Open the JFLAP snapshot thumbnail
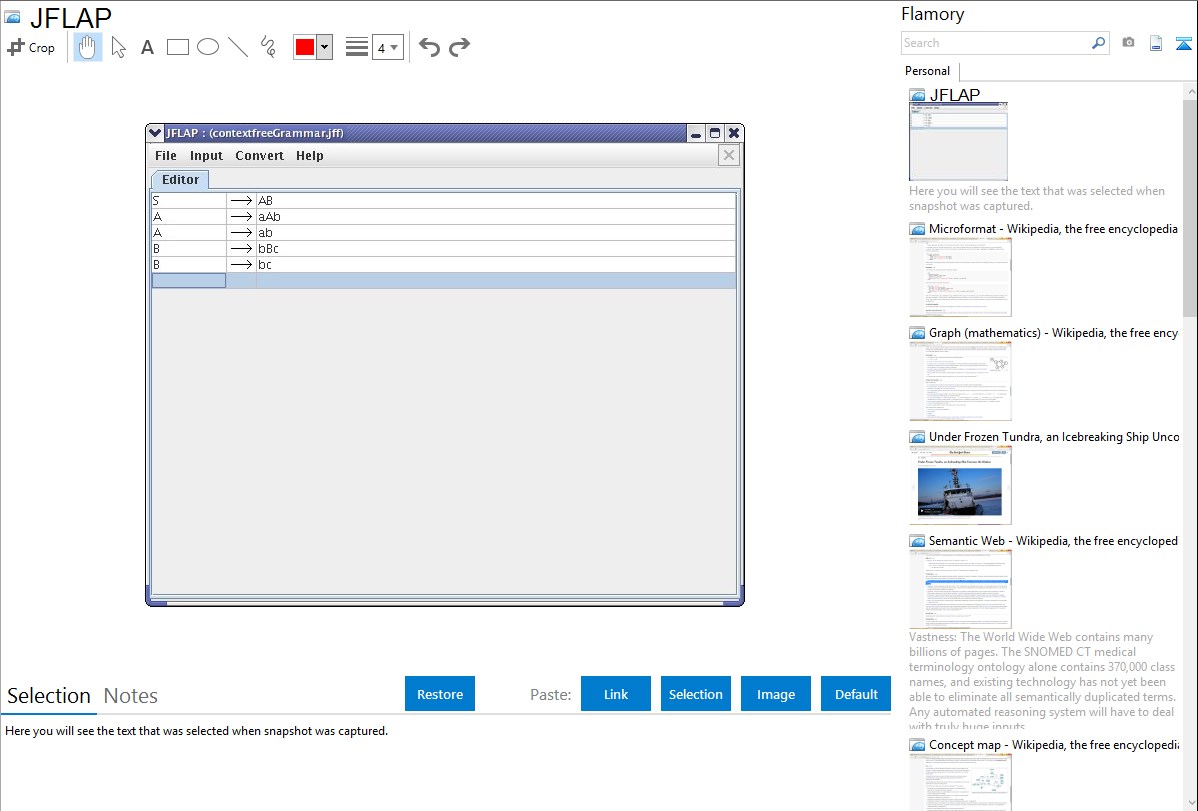Image resolution: width=1198 pixels, height=811 pixels. pyautogui.click(x=958, y=141)
